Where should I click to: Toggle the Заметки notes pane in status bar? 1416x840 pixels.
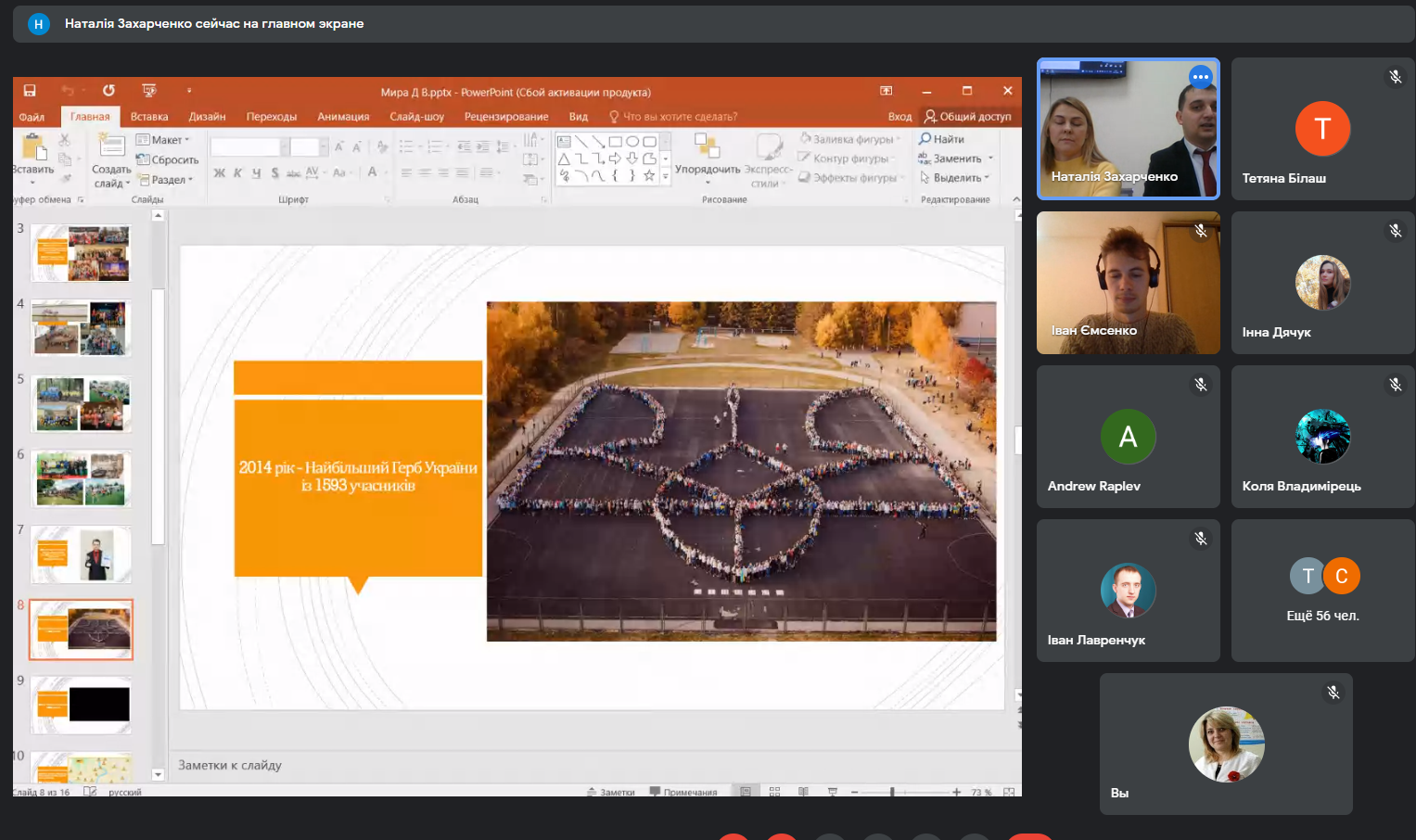click(611, 792)
